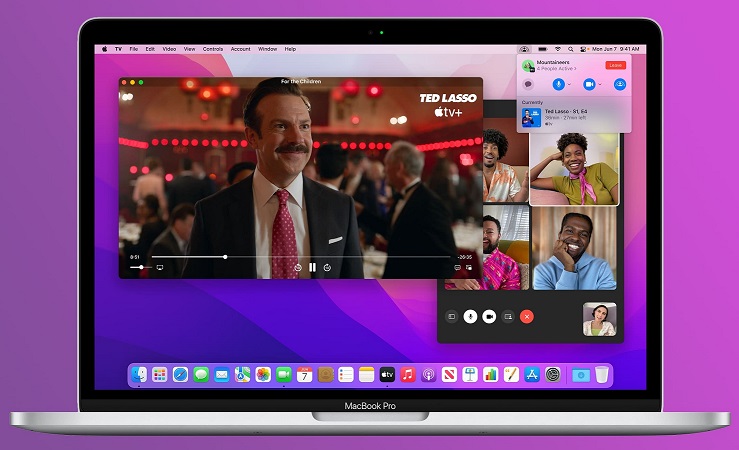739x450 pixels.
Task: Skip forward in the TV player
Action: (x=327, y=268)
